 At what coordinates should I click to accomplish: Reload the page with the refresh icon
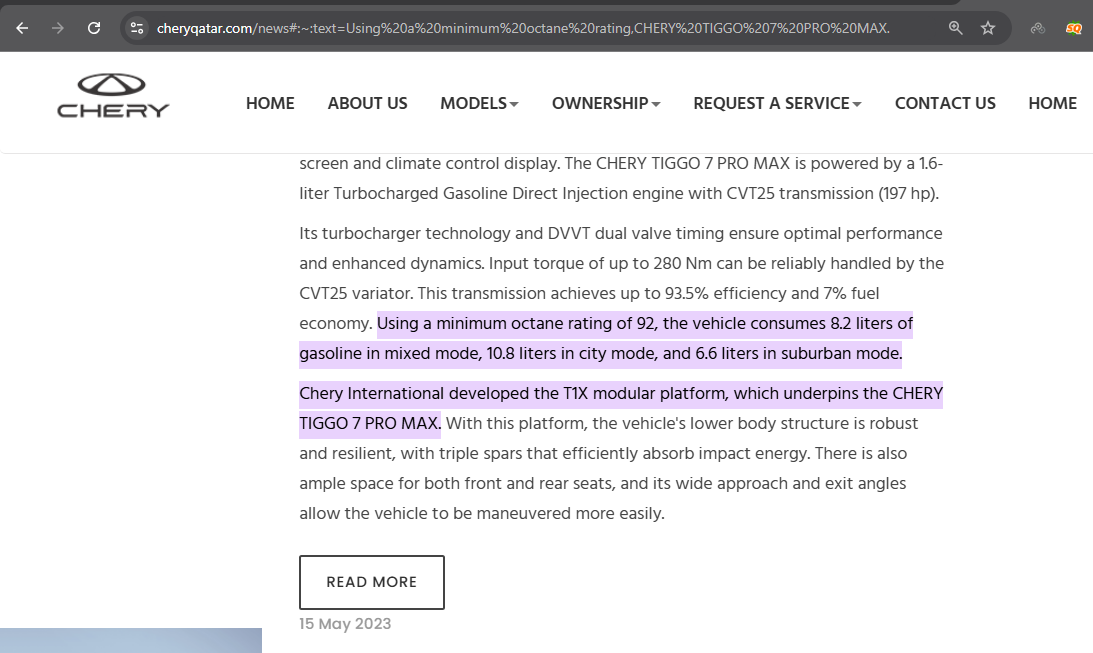pyautogui.click(x=94, y=28)
